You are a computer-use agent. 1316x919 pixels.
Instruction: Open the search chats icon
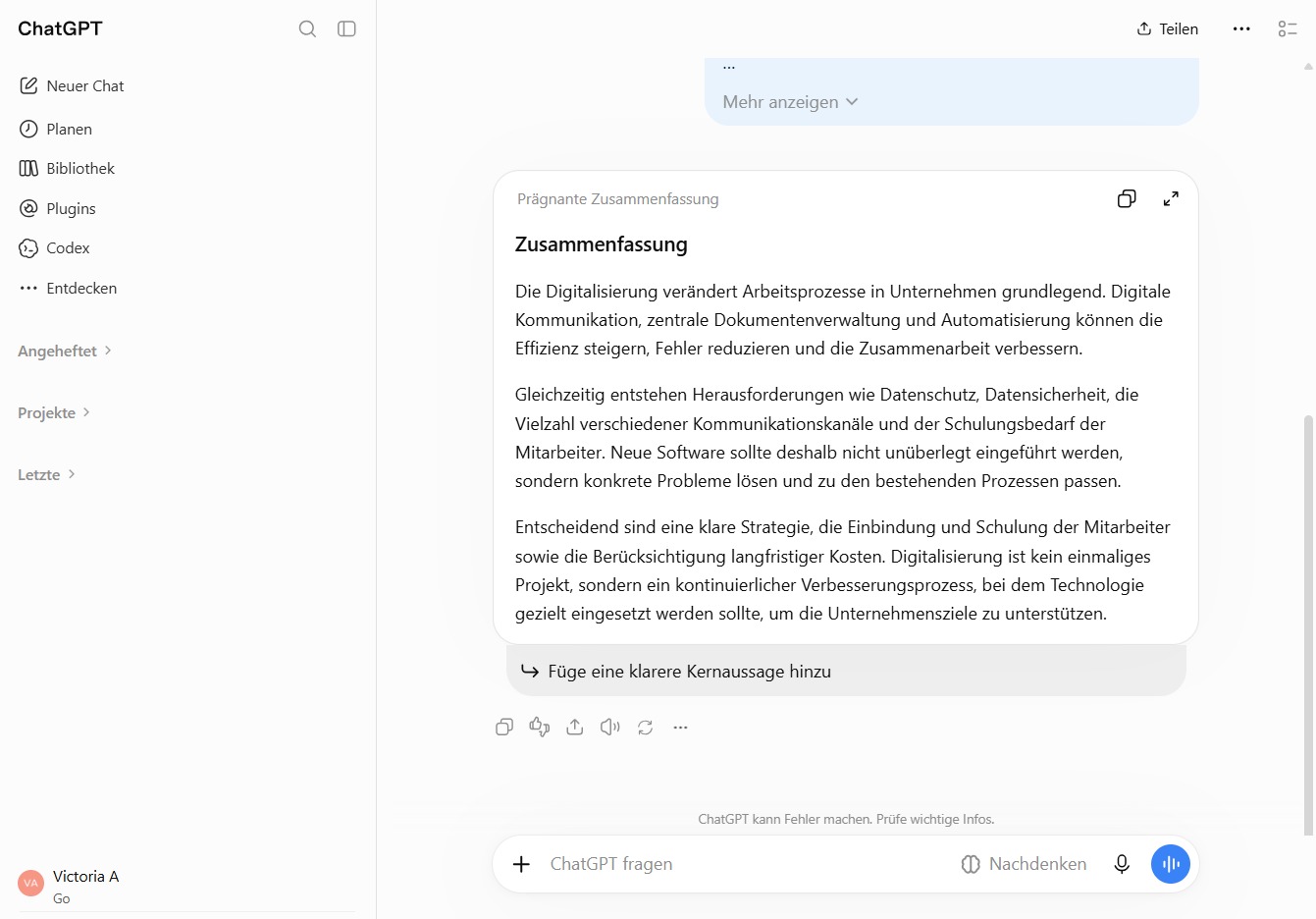[x=307, y=28]
